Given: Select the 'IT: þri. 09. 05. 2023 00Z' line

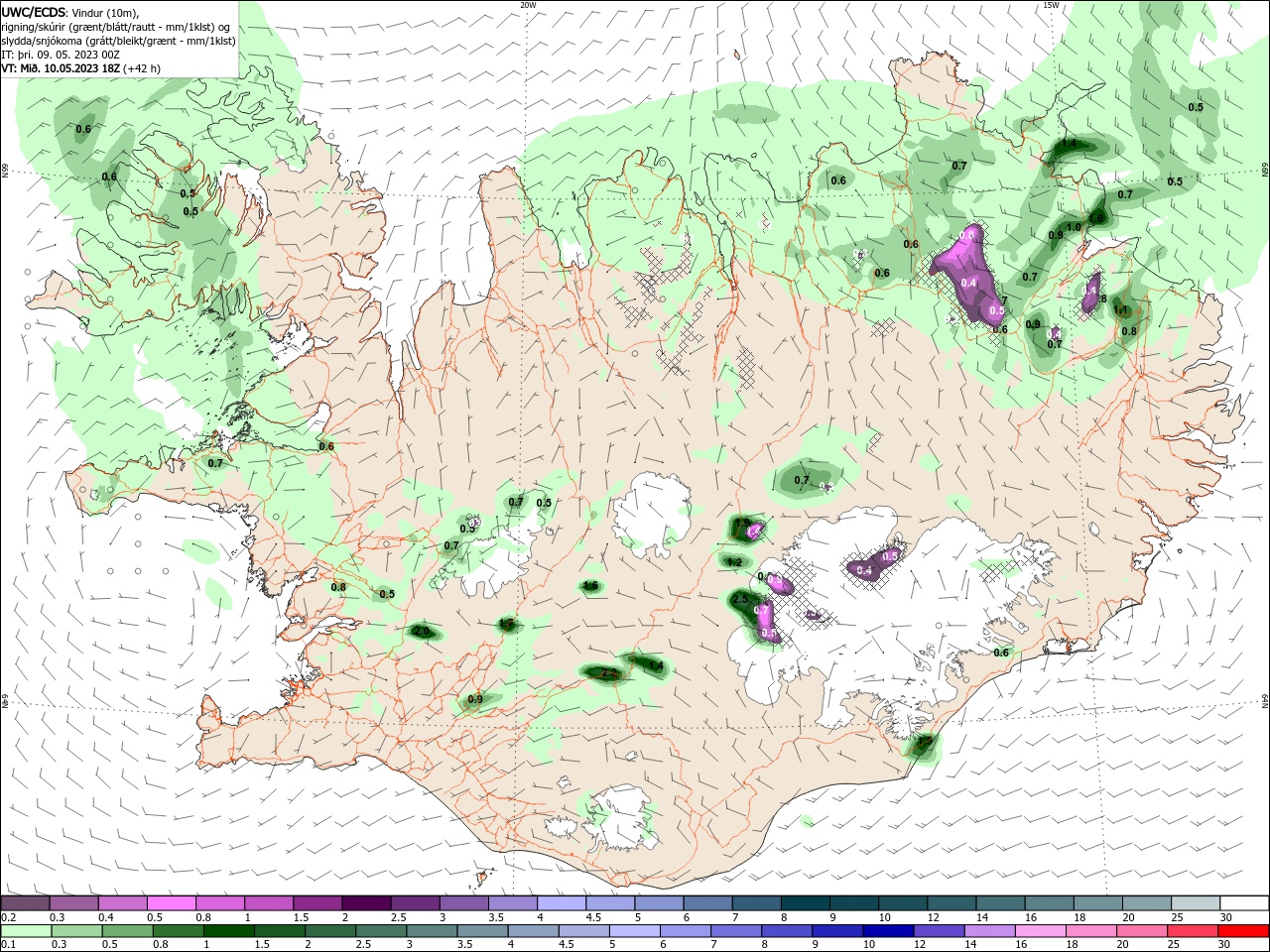Looking at the screenshot, I should click(61, 55).
